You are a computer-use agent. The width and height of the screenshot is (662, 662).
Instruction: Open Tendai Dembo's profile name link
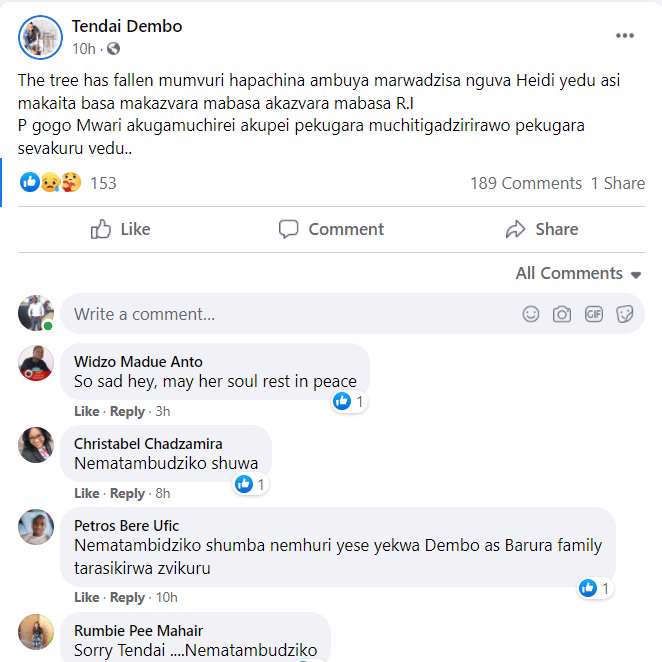coord(127,26)
